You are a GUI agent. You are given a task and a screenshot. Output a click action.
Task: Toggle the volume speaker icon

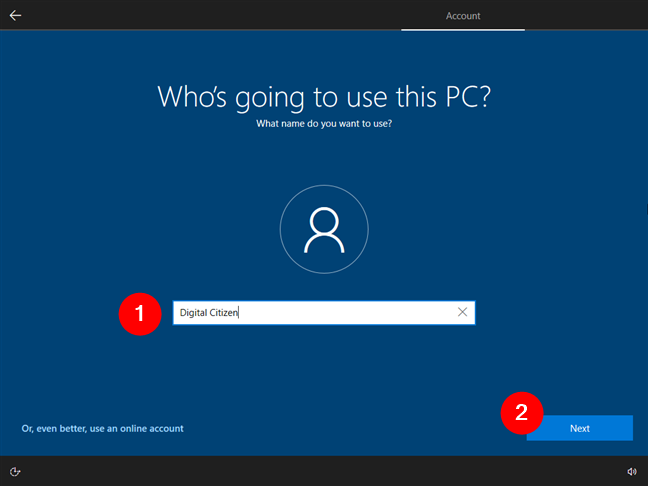pos(632,472)
